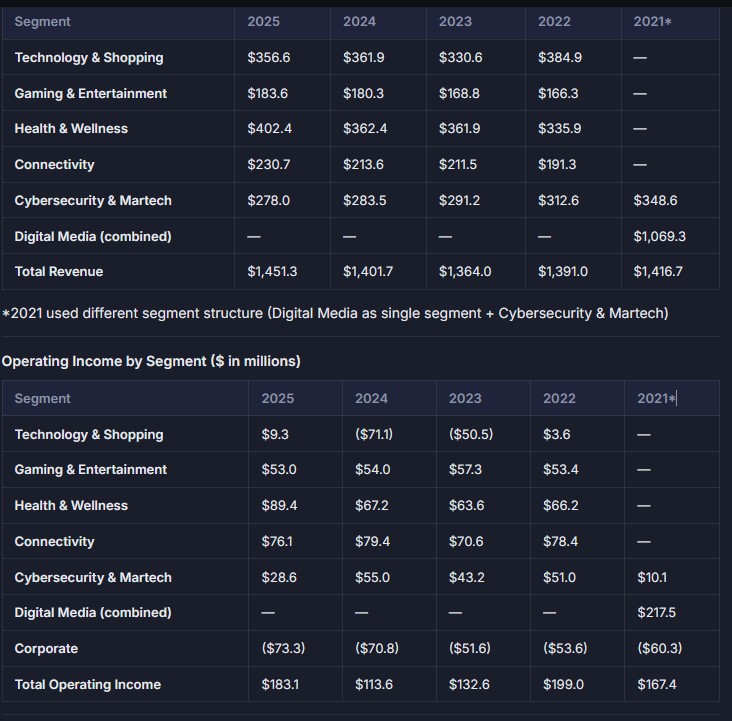732x721 pixels.
Task: Click the $70.6 operating income cell
Action: [466, 541]
